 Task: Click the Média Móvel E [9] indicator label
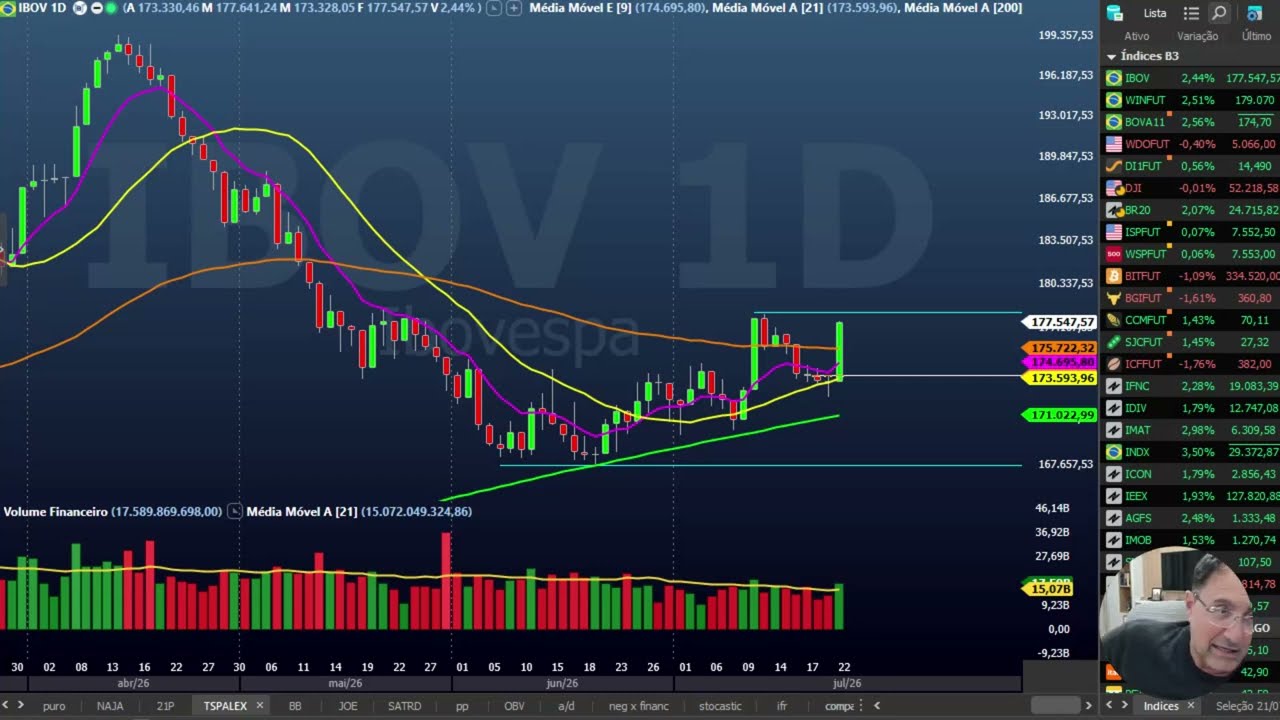tap(617, 8)
